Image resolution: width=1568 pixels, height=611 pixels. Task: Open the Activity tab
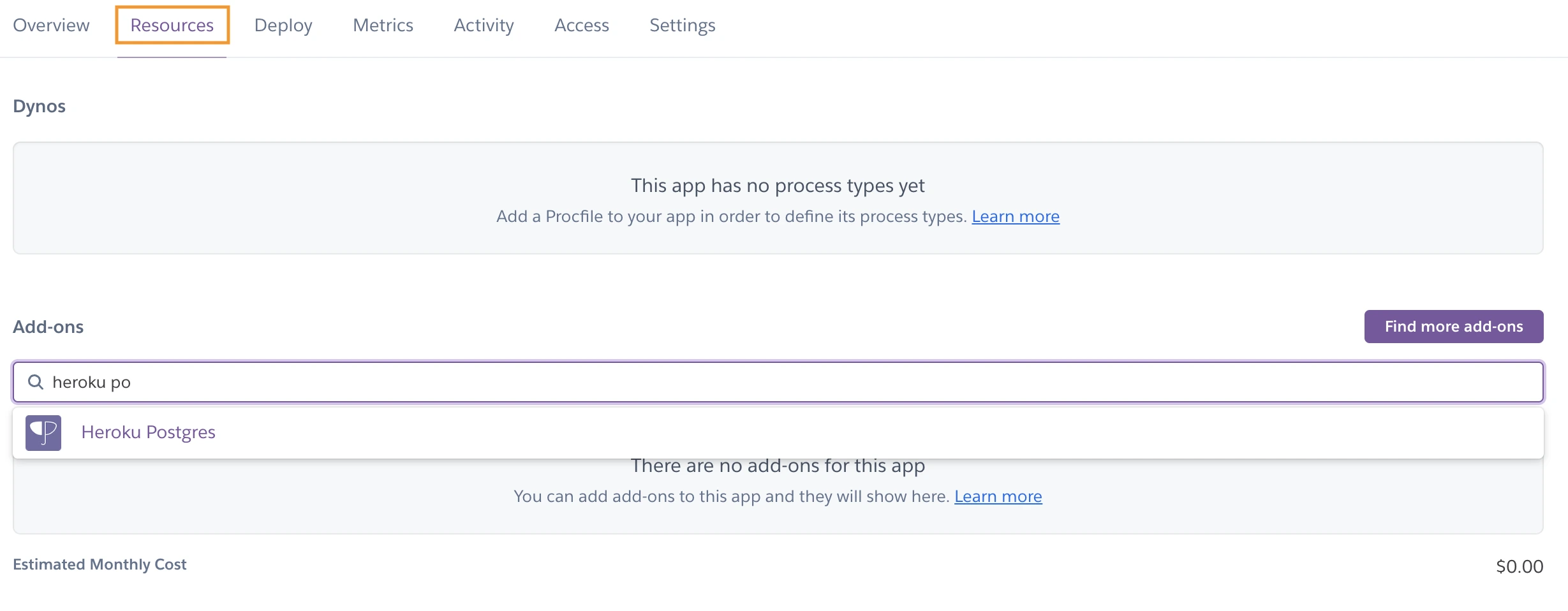tap(484, 25)
